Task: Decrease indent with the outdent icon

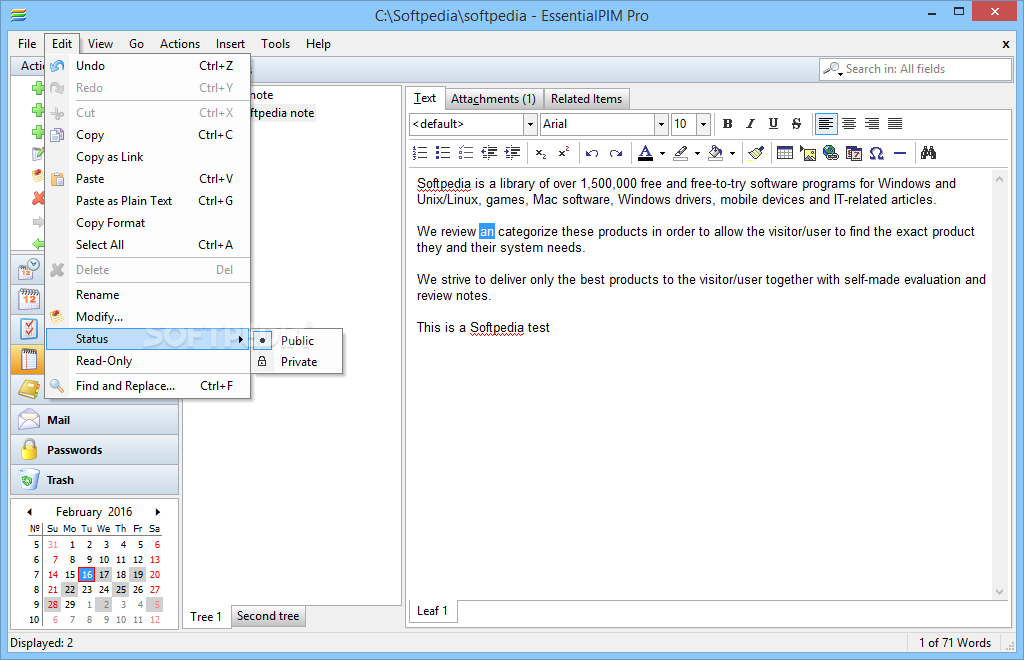Action: click(x=489, y=153)
